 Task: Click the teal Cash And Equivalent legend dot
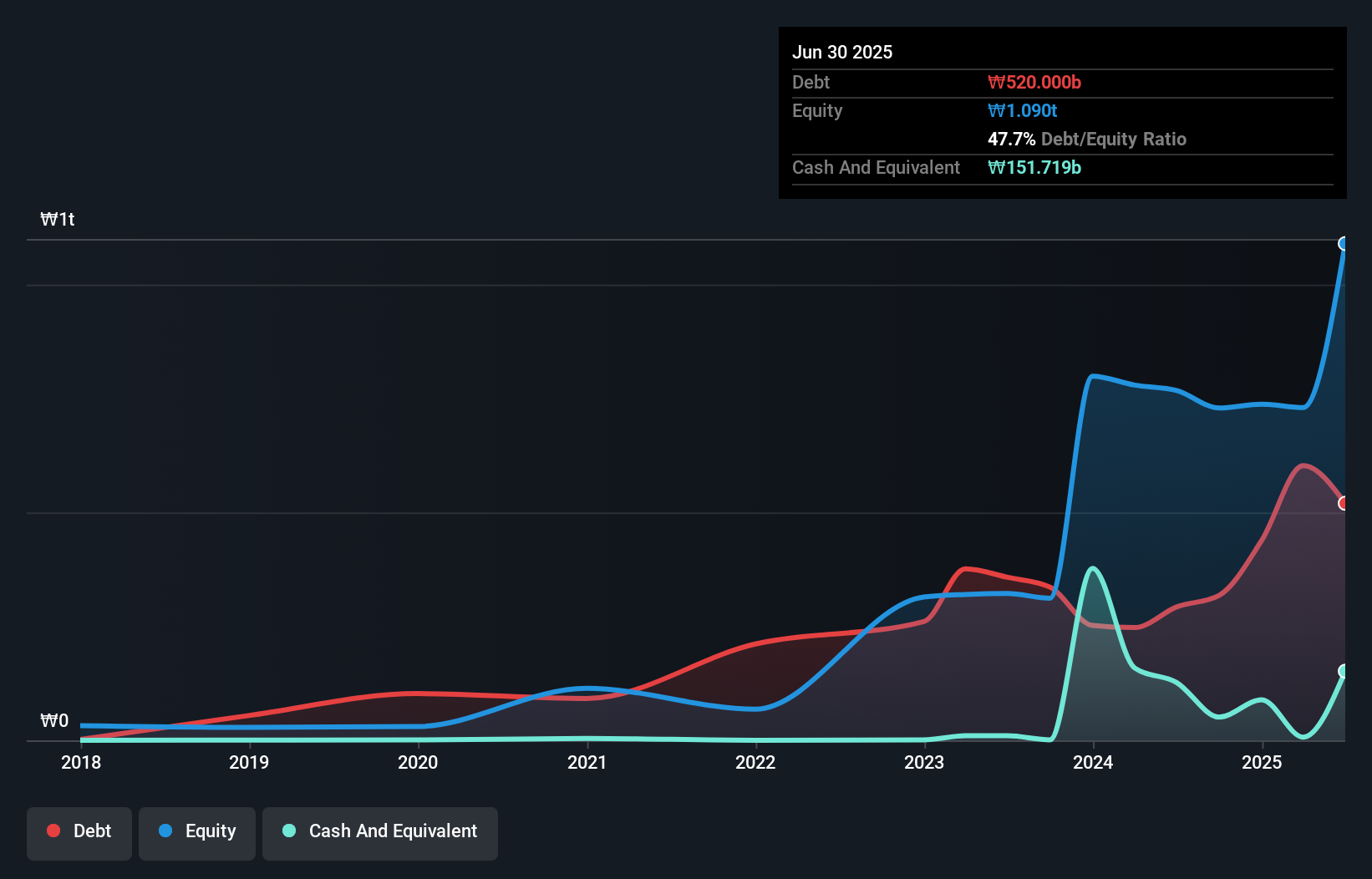[288, 831]
